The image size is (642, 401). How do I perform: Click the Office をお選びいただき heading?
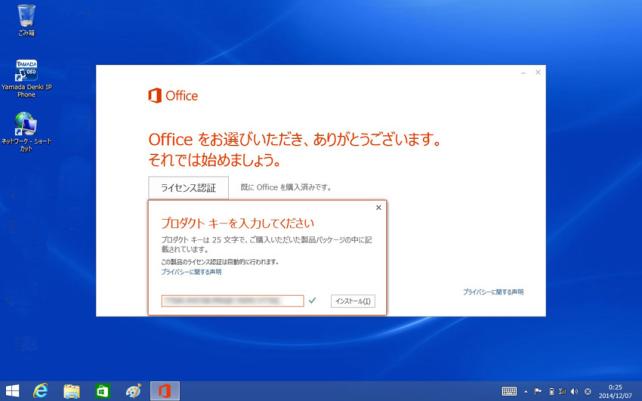(295, 140)
